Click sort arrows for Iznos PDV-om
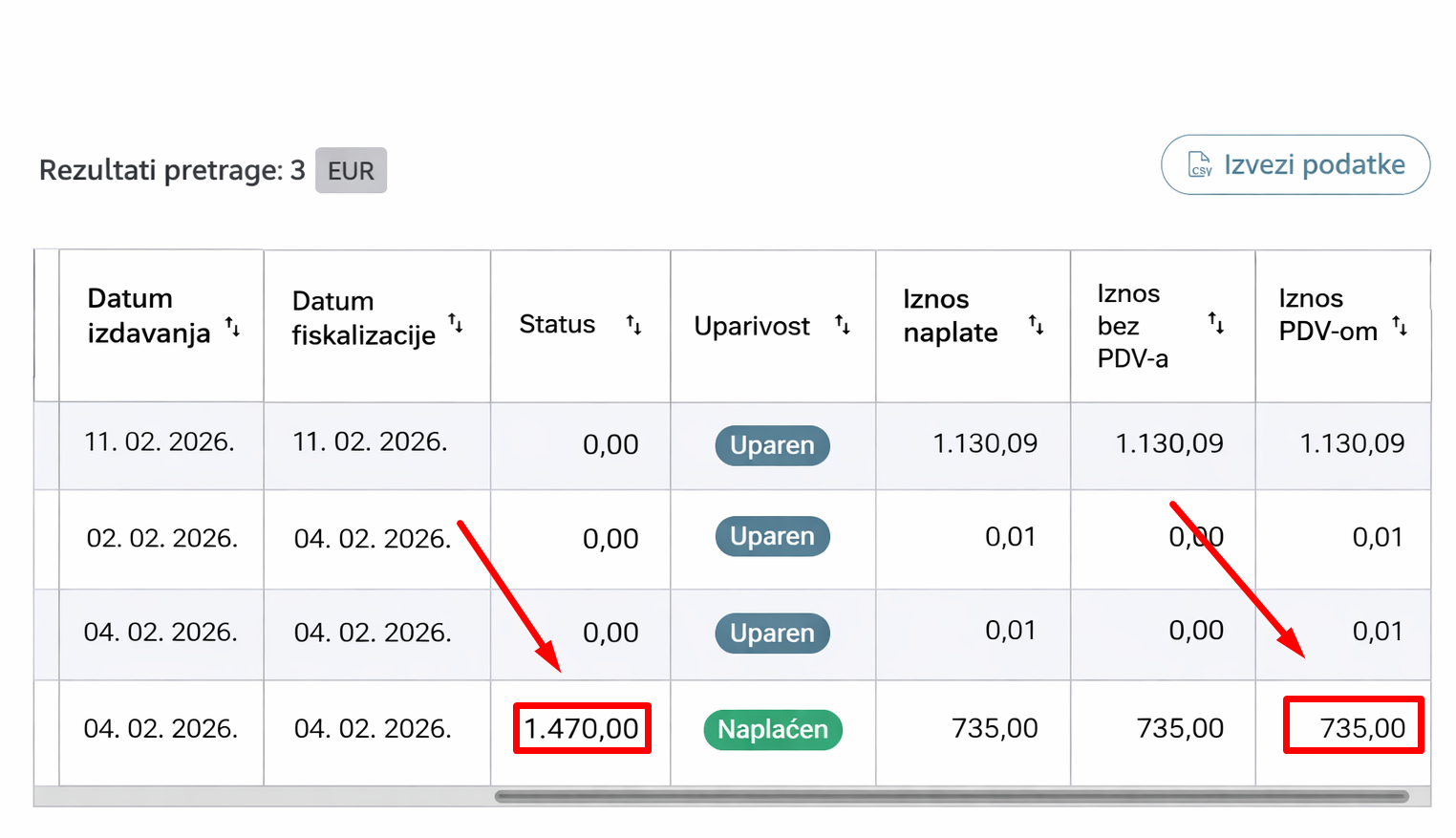 [x=1400, y=327]
